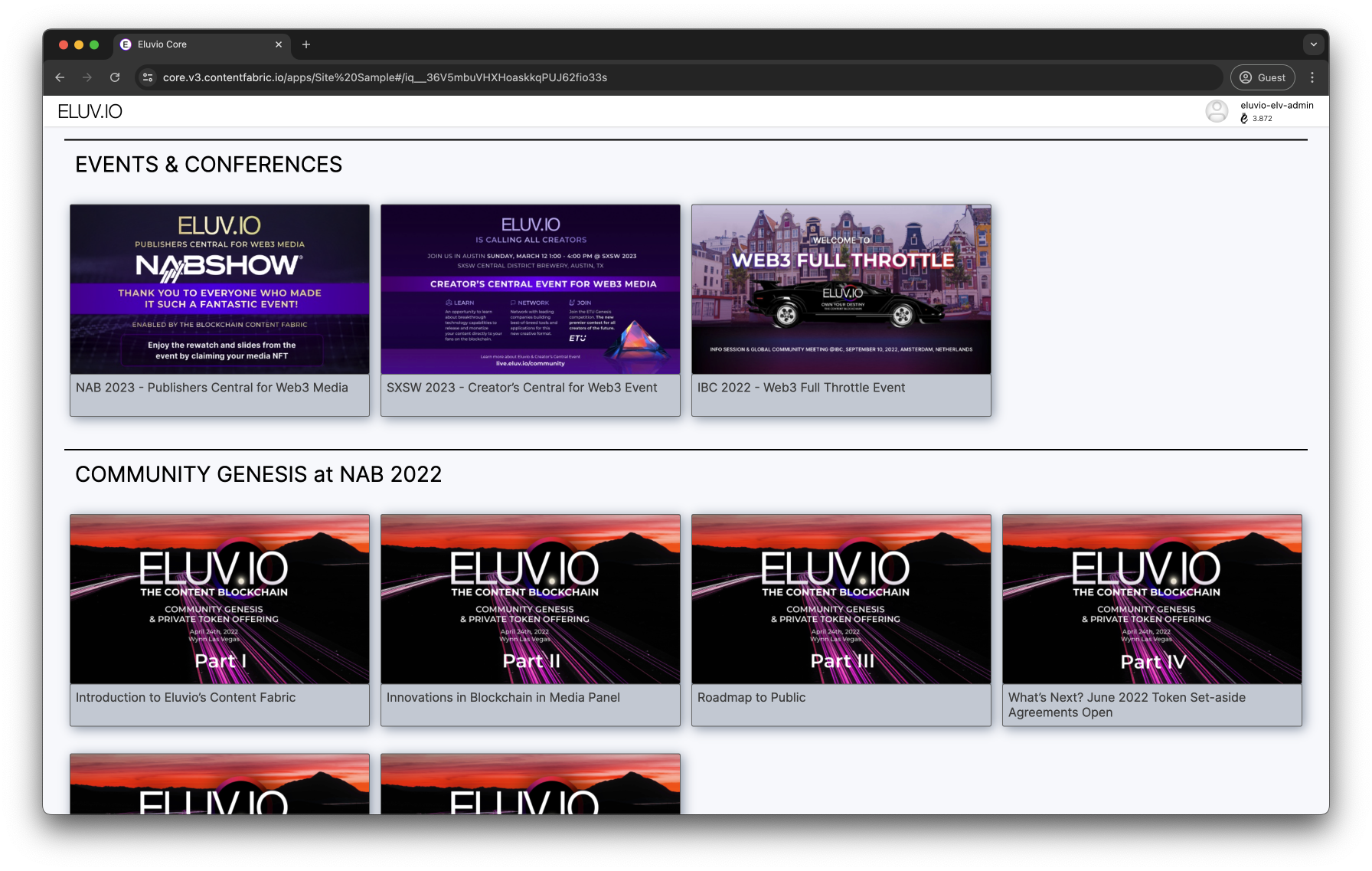Image resolution: width=1372 pixels, height=871 pixels.
Task: Expand the tab search dropdown arrow
Action: [1314, 44]
